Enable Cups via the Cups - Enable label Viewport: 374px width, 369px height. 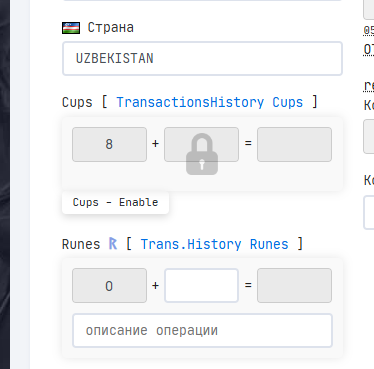tap(115, 202)
